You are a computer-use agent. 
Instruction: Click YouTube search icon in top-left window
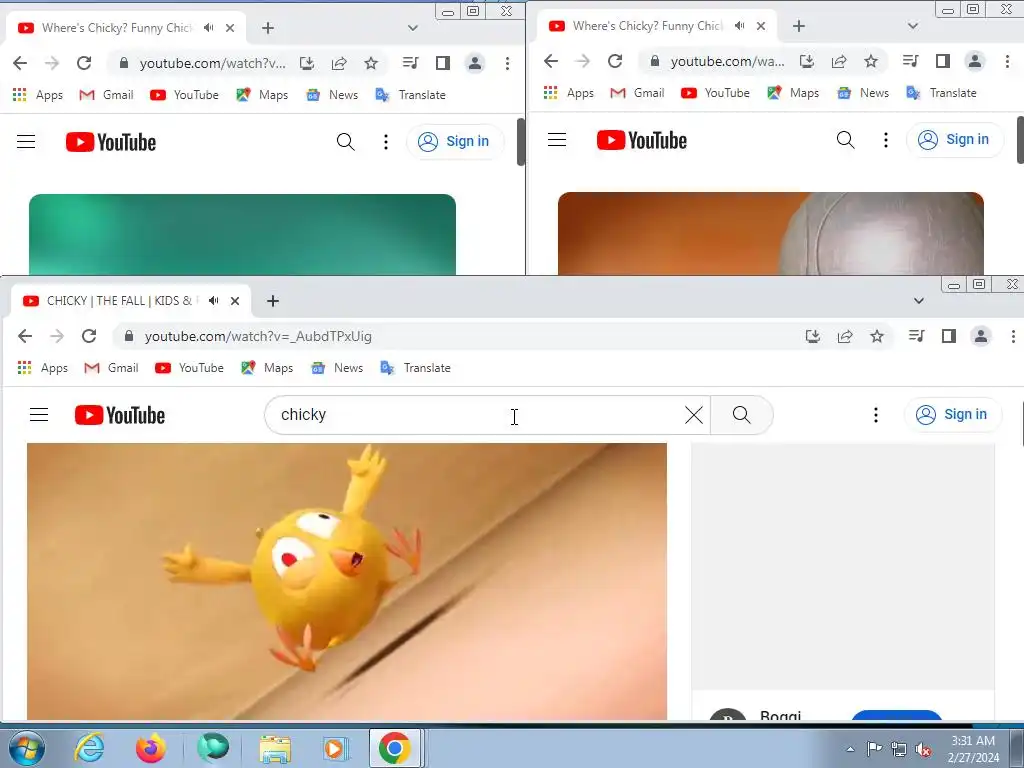point(345,142)
